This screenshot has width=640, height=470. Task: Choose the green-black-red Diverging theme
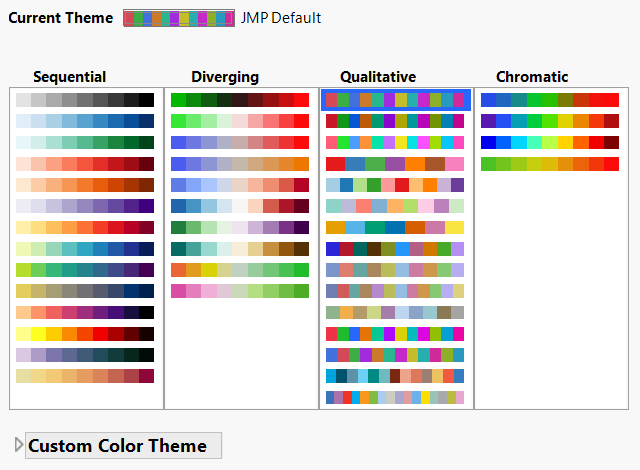pos(240,100)
